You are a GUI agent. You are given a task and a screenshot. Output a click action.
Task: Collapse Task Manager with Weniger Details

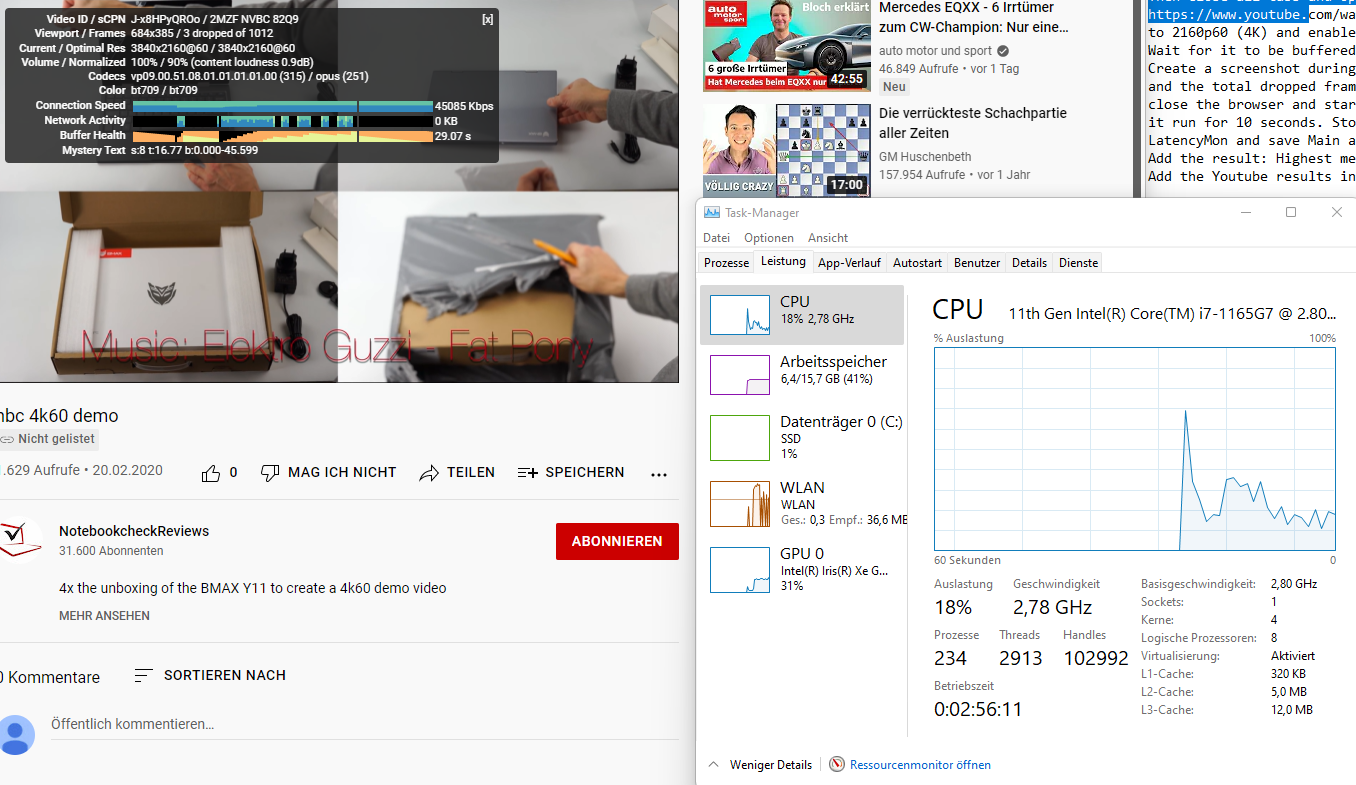(x=760, y=765)
